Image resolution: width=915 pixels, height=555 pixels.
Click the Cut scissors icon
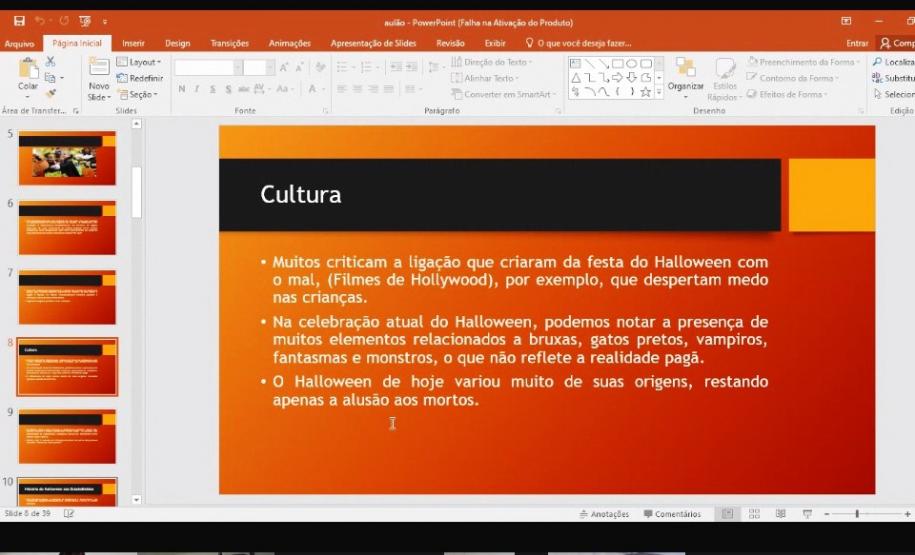tap(51, 62)
